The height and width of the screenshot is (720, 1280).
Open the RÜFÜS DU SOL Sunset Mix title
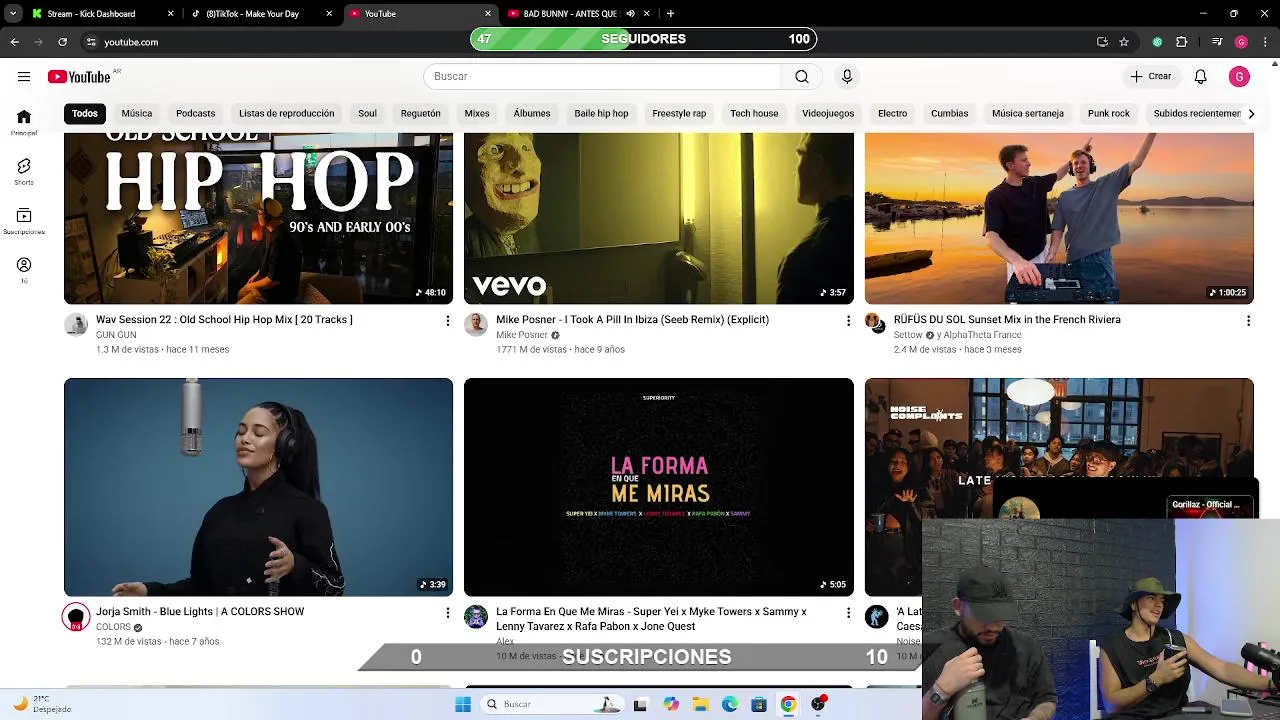click(1007, 320)
